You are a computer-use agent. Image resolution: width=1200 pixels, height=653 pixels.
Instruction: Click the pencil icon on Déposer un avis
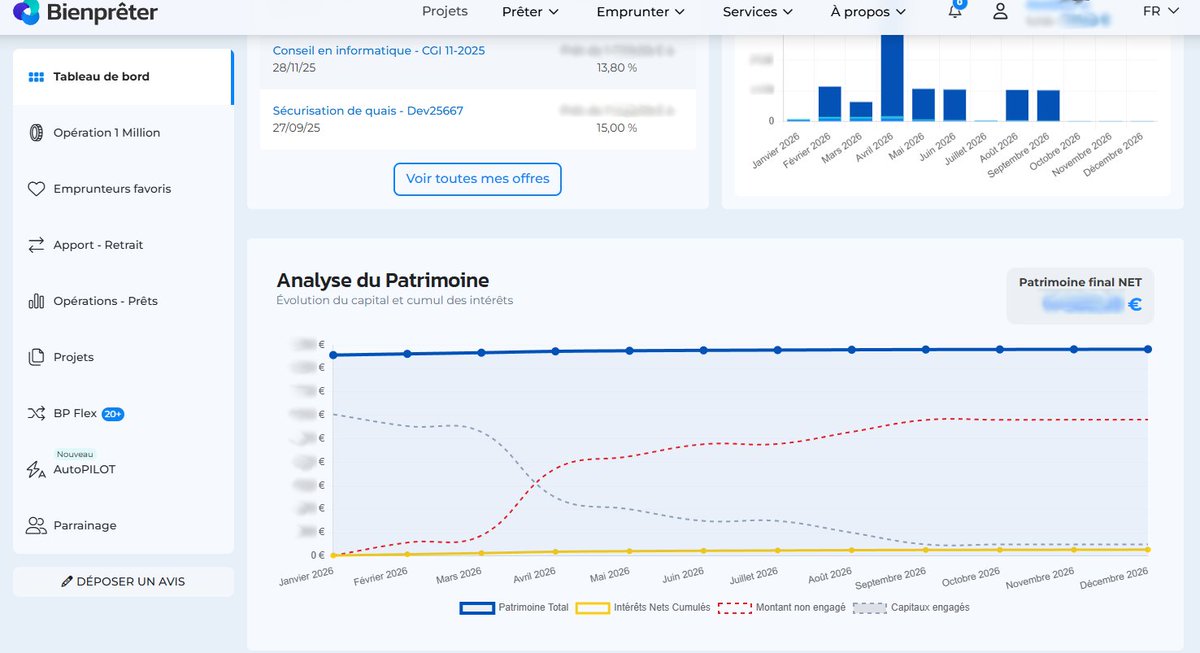pyautogui.click(x=67, y=582)
